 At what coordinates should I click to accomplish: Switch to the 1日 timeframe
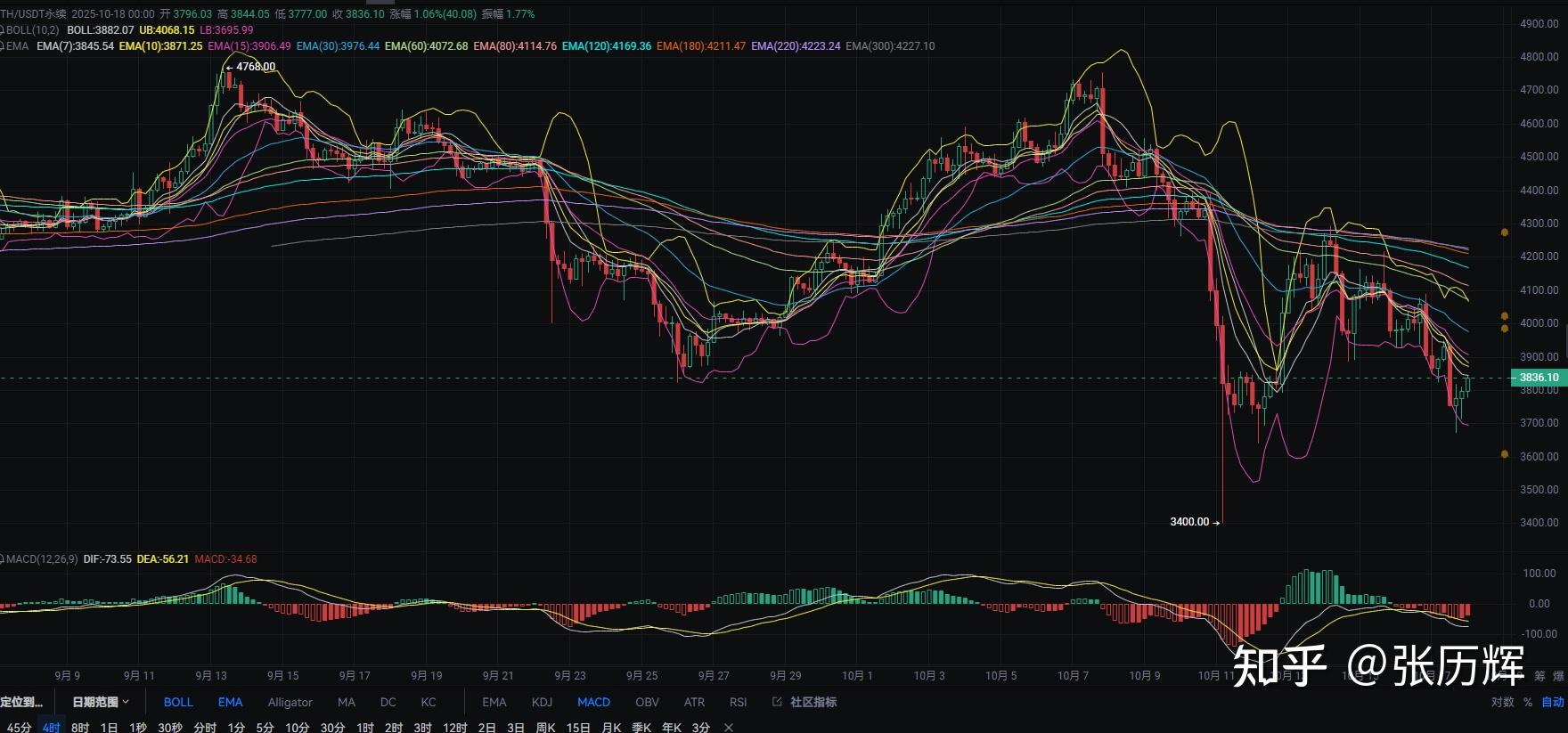tap(109, 728)
